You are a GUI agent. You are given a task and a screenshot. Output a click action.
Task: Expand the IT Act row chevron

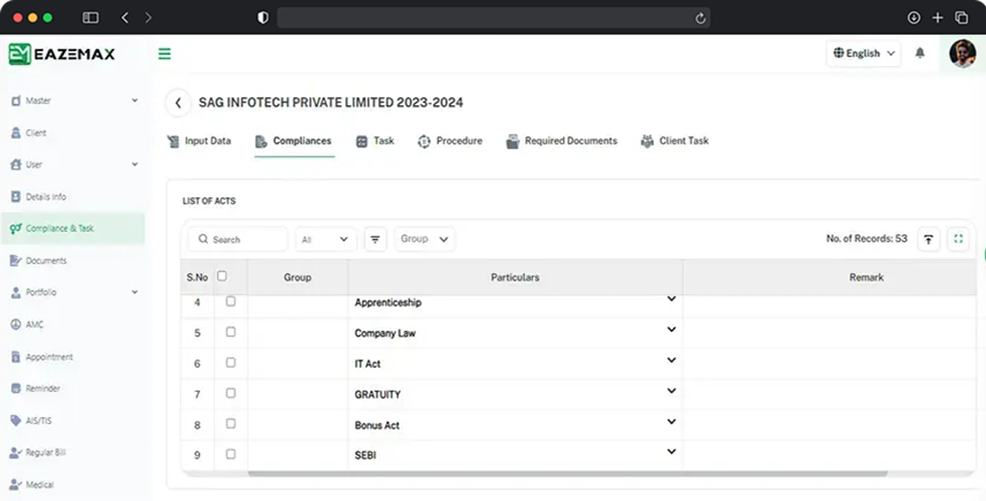[x=672, y=360]
